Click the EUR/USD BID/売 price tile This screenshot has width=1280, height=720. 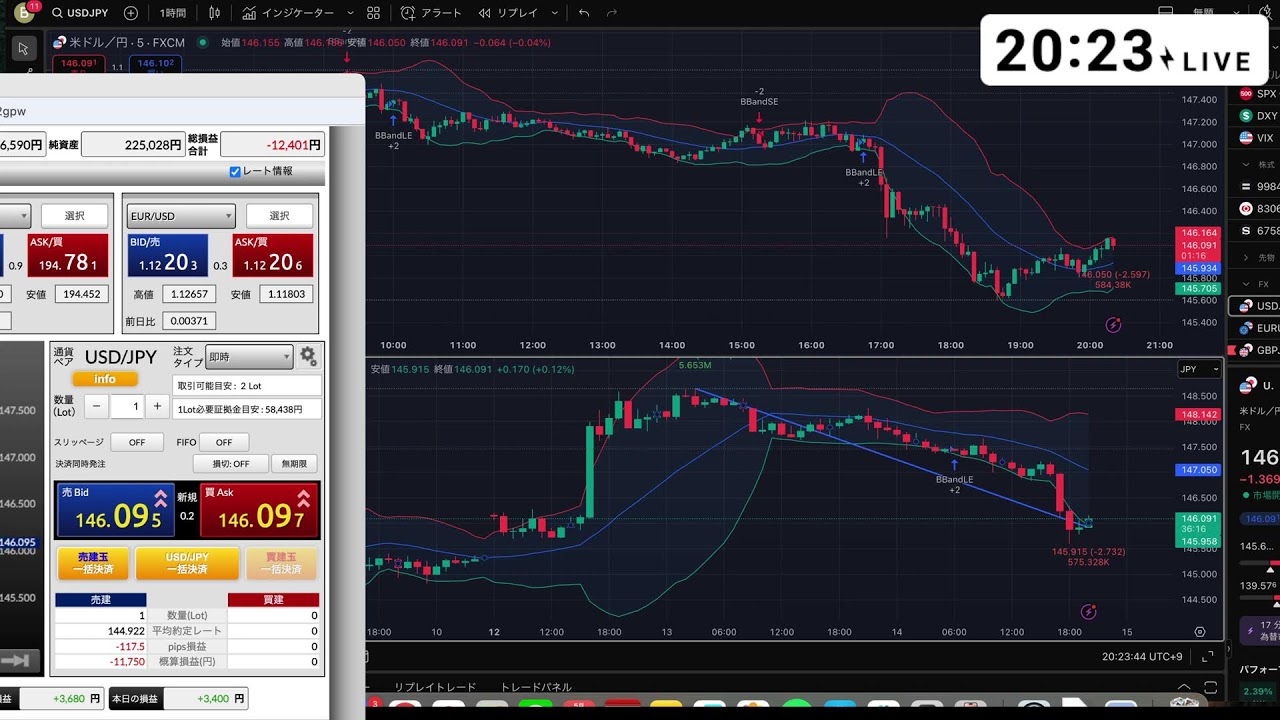168,256
